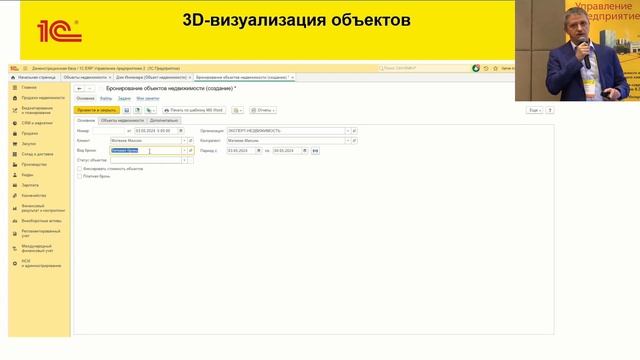
Task: Open the Мои заметки link
Action: [148, 98]
